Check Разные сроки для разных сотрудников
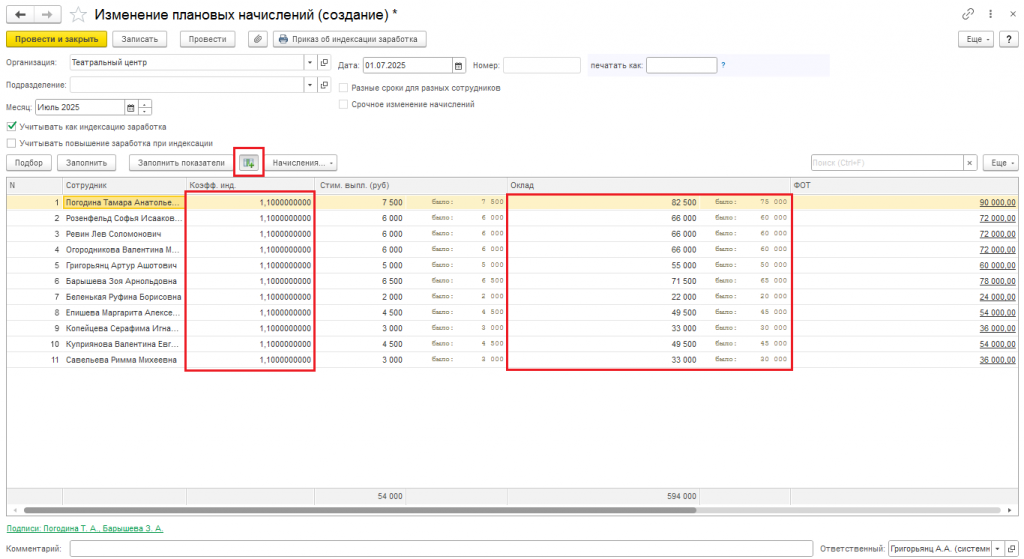The height and width of the screenshot is (559, 1024). tap(344, 88)
